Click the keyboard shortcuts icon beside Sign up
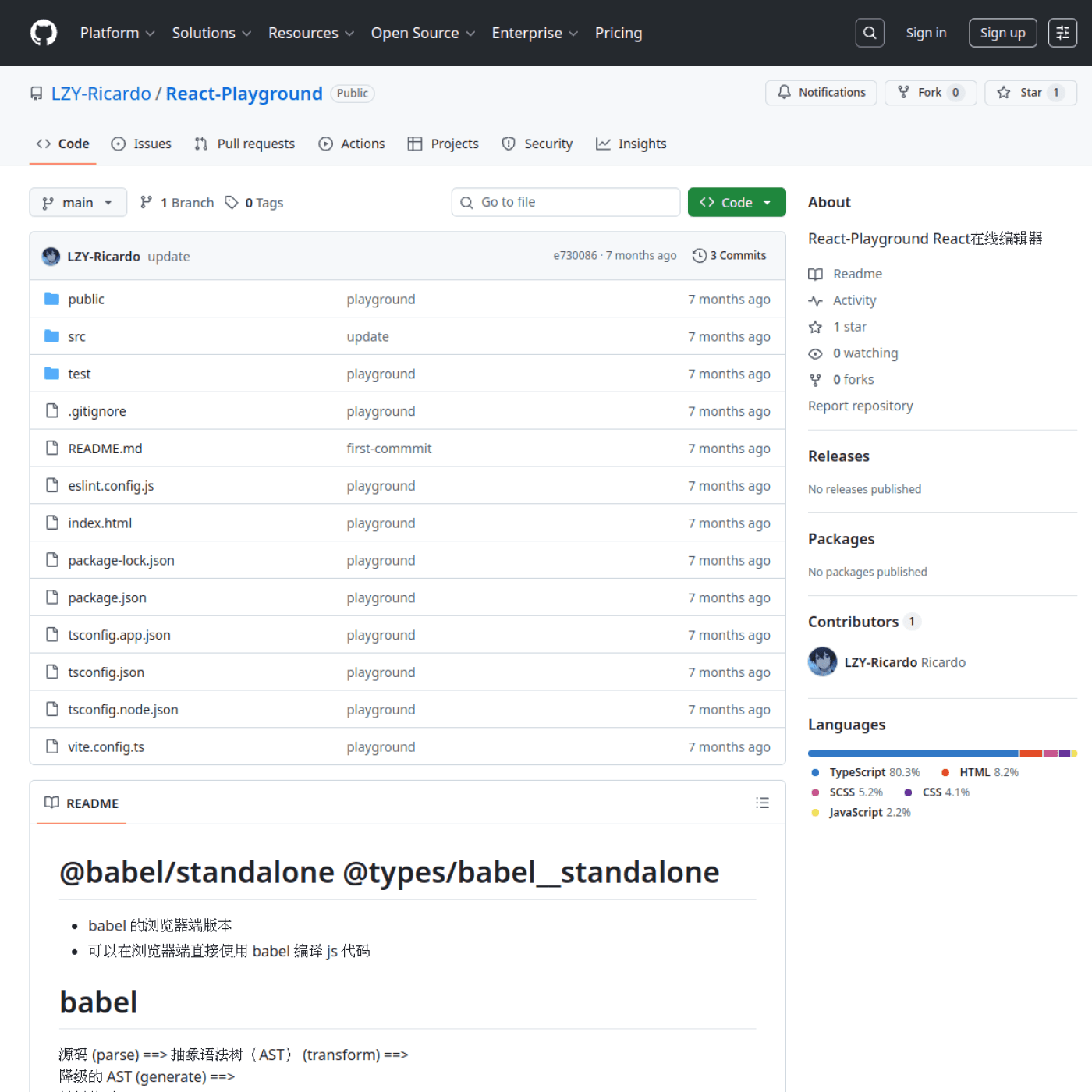The image size is (1092, 1092). click(1062, 32)
